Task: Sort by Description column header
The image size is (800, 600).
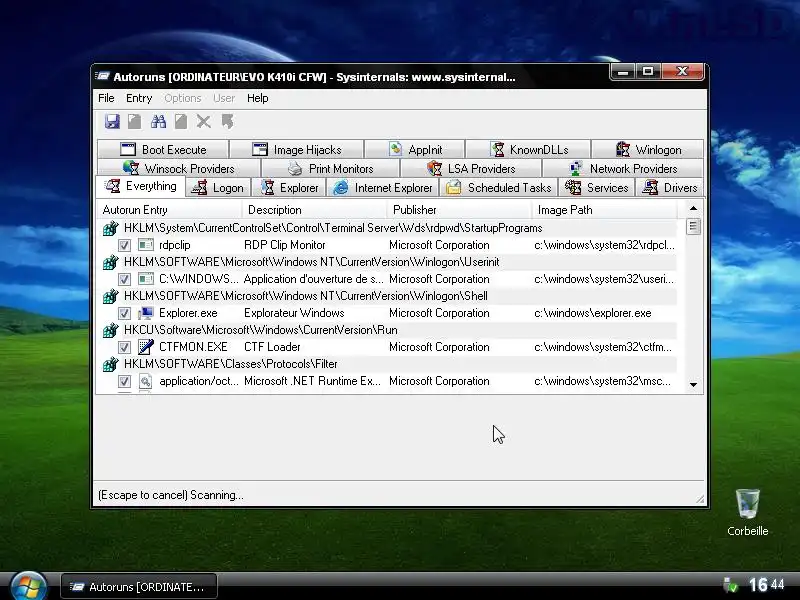Action: click(x=314, y=210)
